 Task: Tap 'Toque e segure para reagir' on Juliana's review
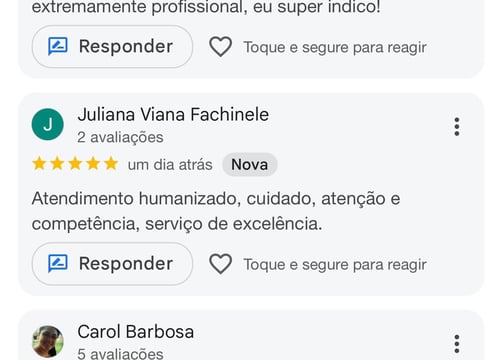point(335,265)
